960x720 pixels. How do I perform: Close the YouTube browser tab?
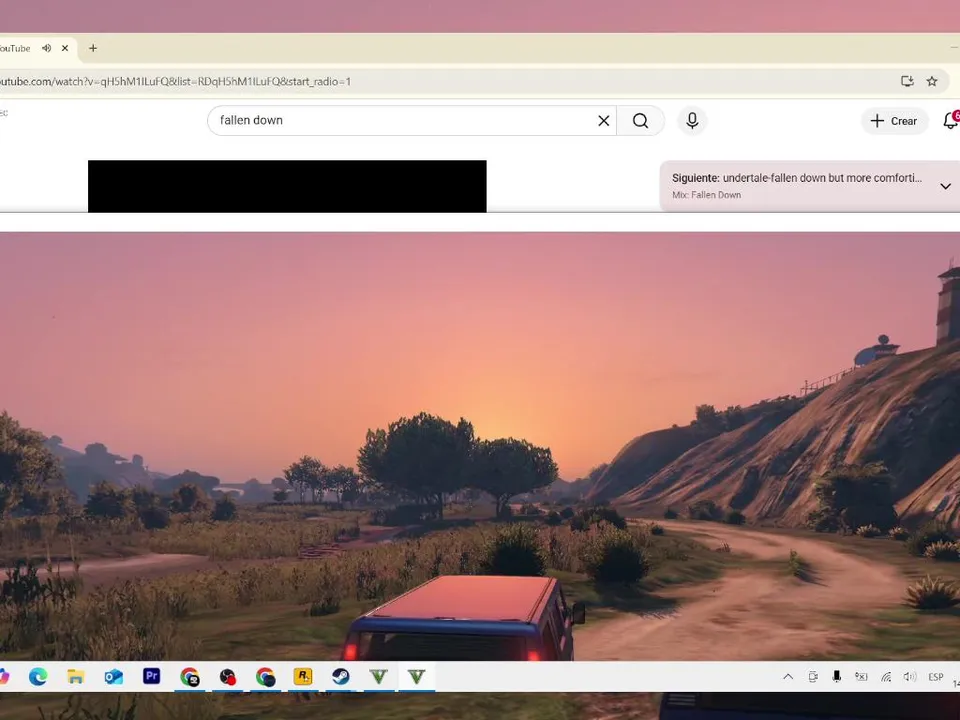[x=65, y=48]
